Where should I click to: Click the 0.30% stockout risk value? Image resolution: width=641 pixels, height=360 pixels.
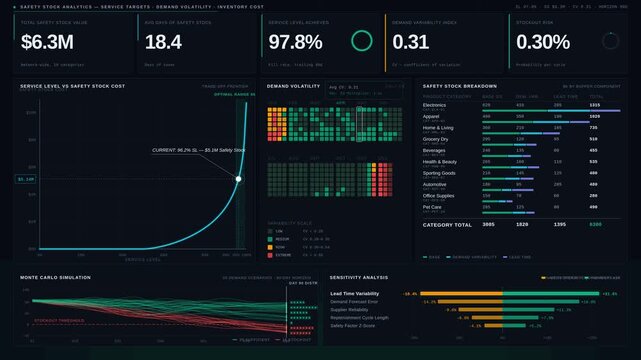[x=543, y=42]
